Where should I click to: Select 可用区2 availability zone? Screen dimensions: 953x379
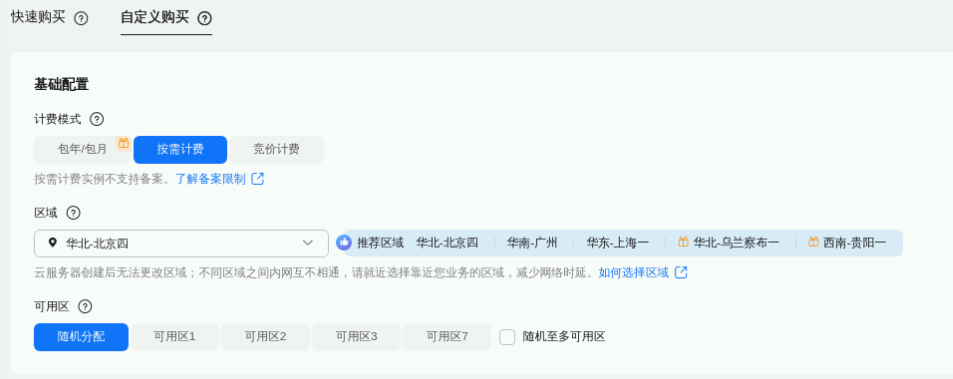point(266,337)
